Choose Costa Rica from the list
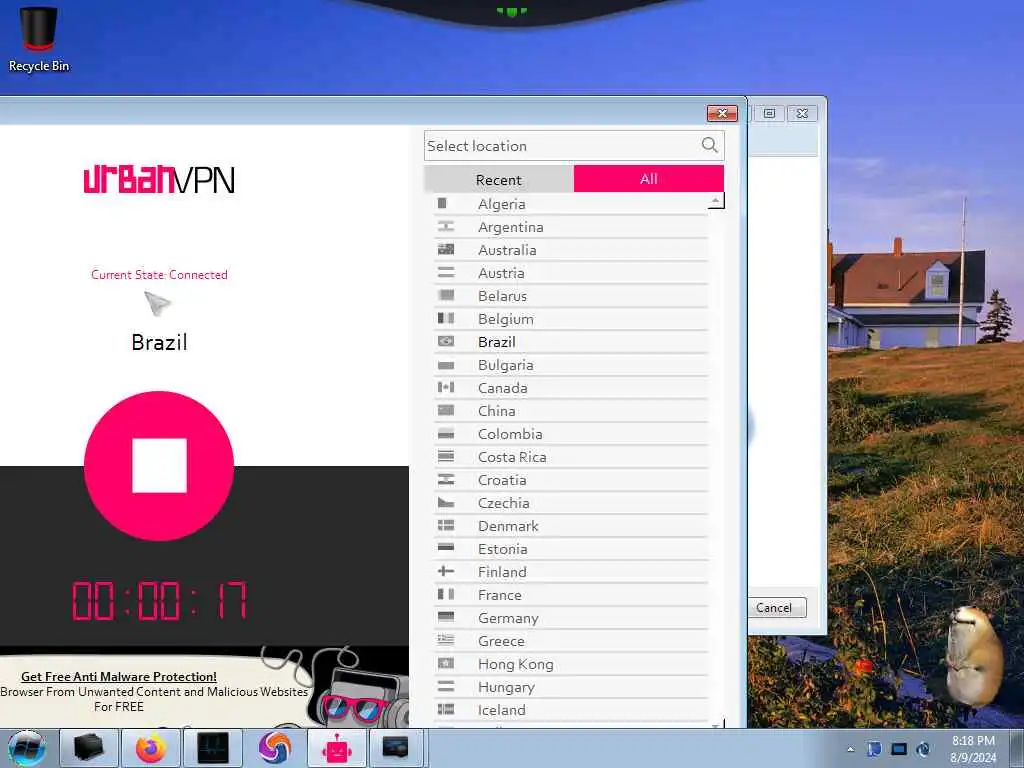Screen dimensions: 1024x768 click(x=571, y=456)
